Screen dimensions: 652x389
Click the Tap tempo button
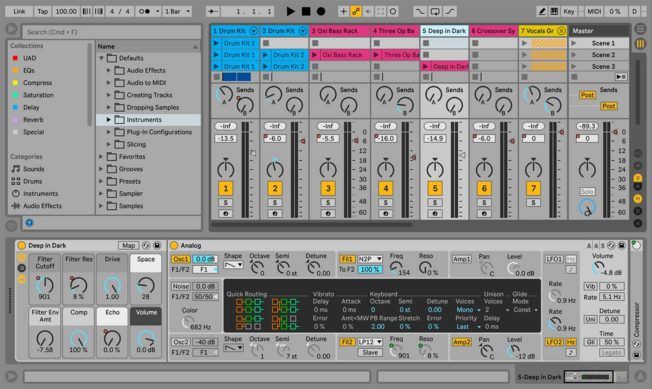[x=43, y=11]
